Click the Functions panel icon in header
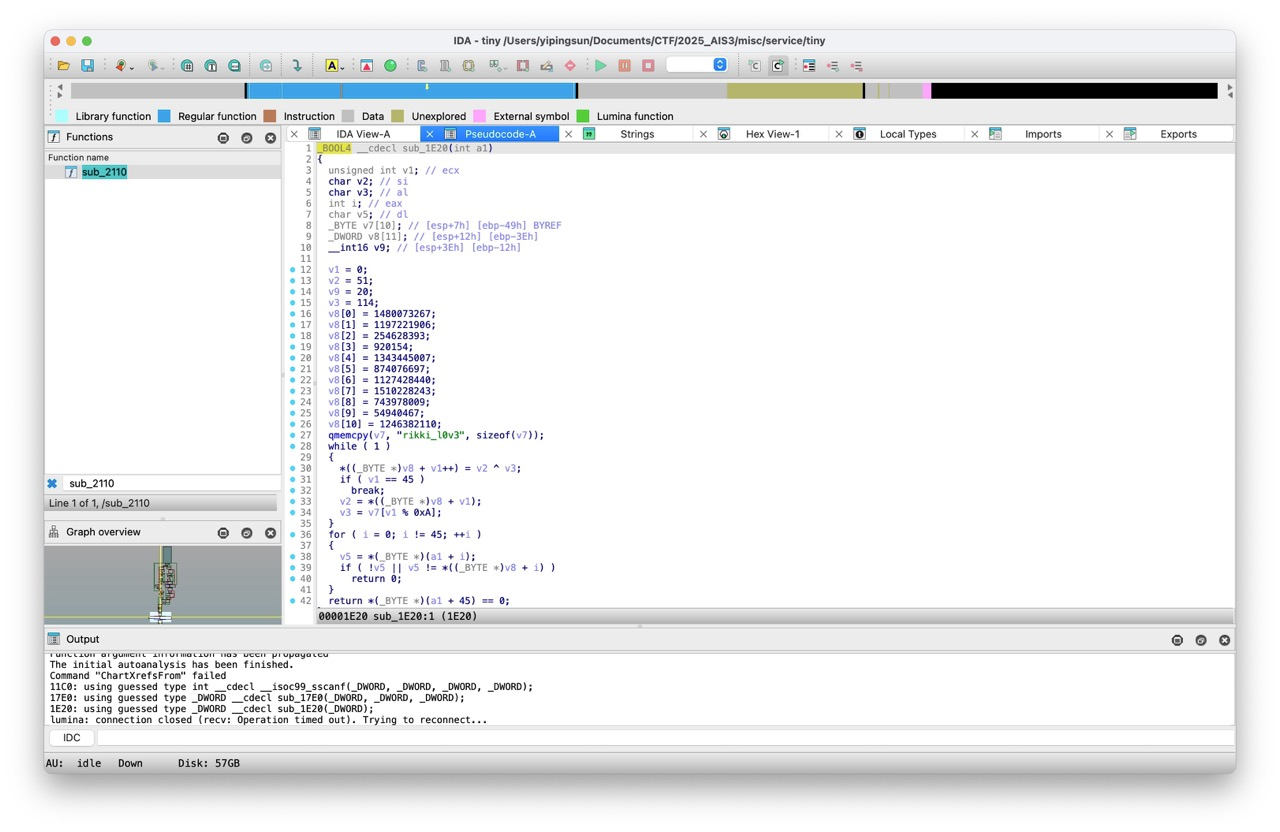 (x=54, y=137)
